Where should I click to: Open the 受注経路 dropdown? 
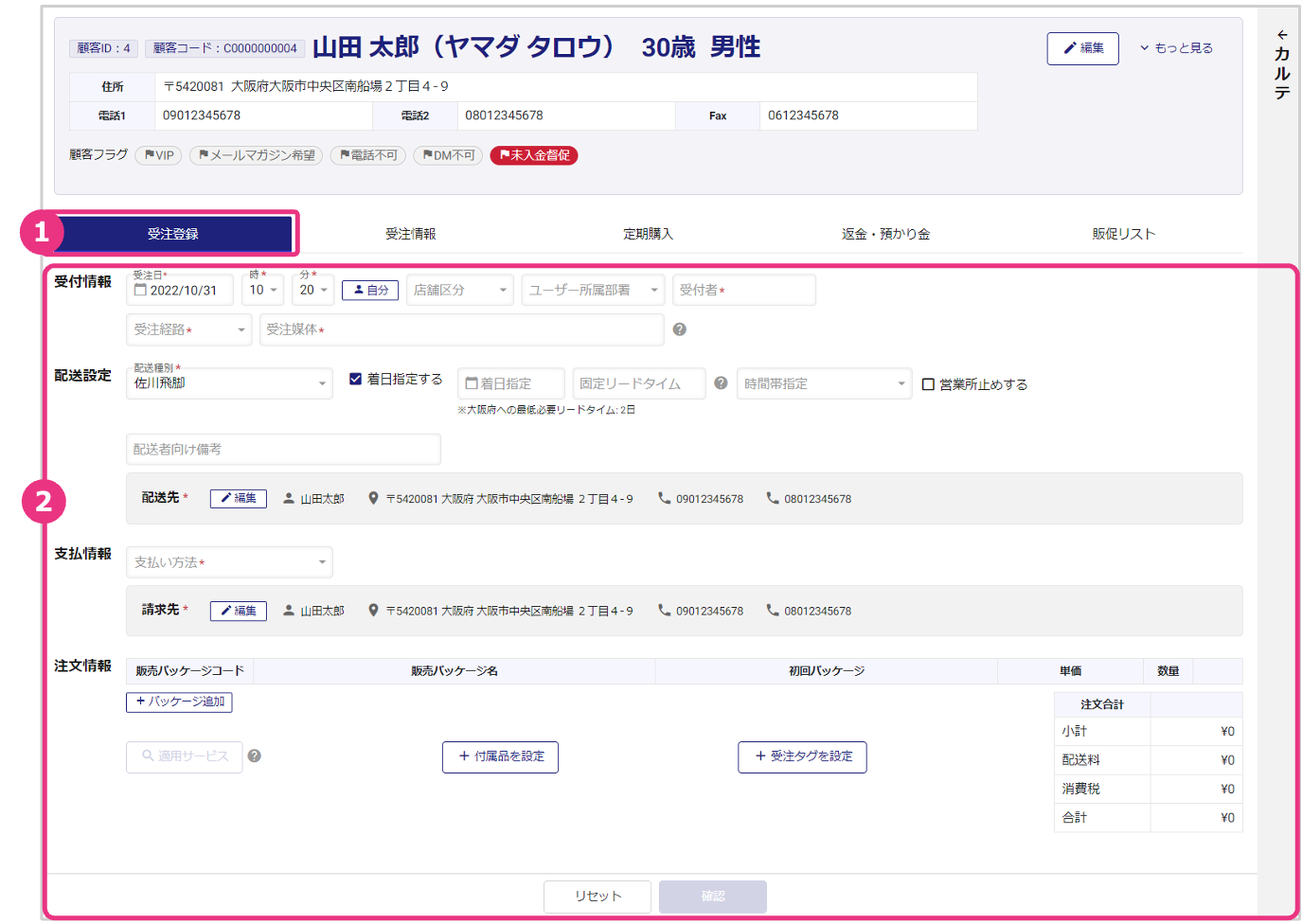pos(189,329)
